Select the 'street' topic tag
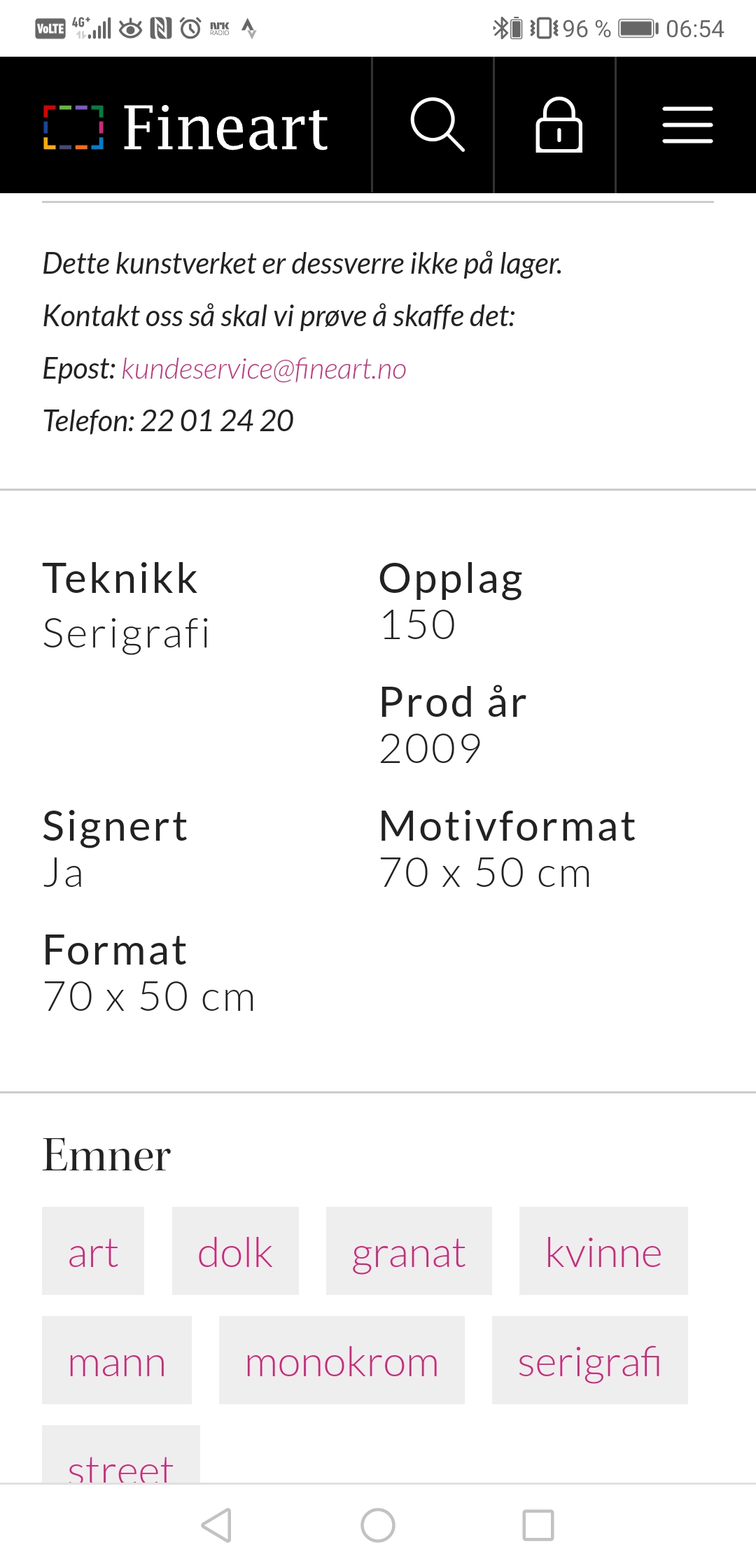The height and width of the screenshot is (1568, 756). [121, 1455]
